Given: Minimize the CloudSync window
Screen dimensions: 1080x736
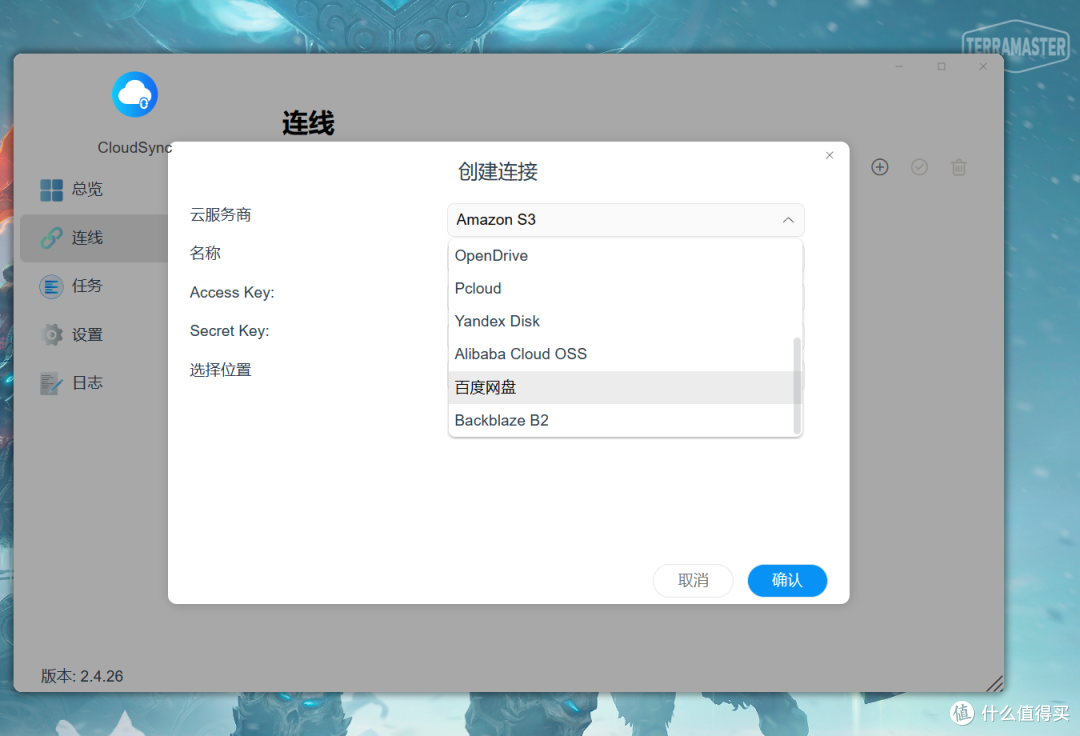Looking at the screenshot, I should click(x=899, y=66).
